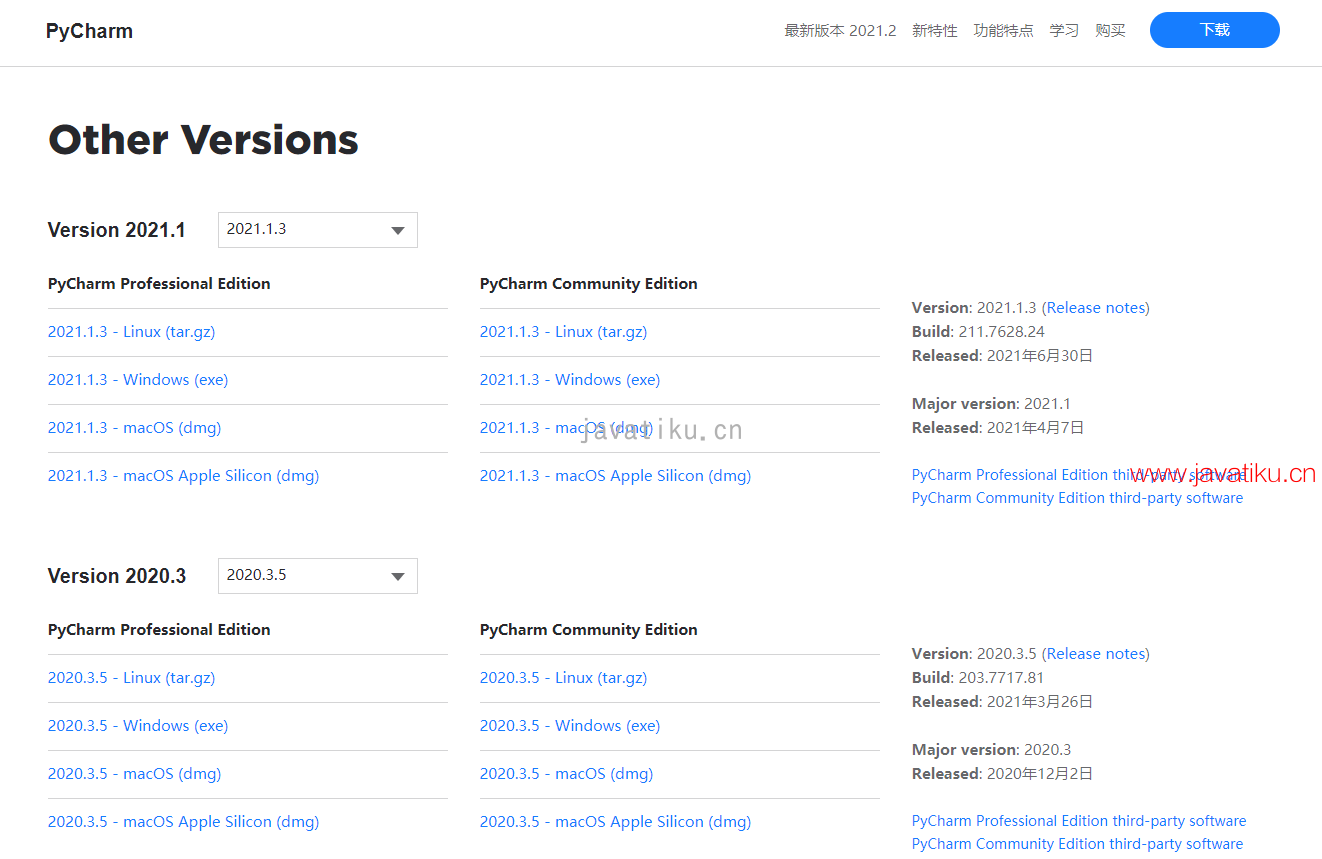
Task: Click the PyCharm logo in header
Action: tap(89, 31)
